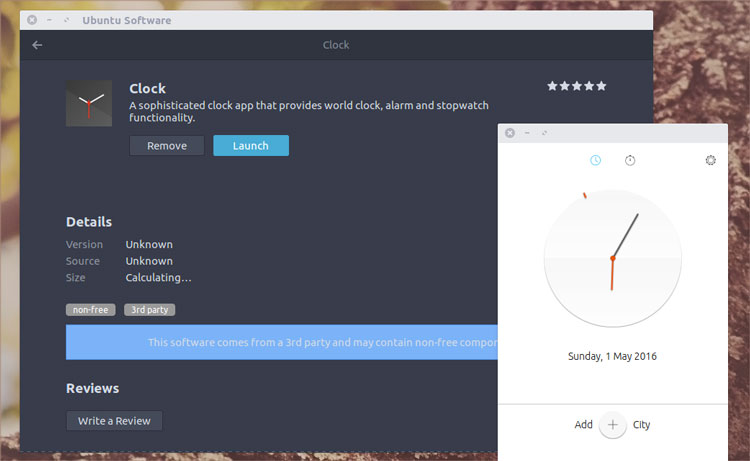This screenshot has height=461, width=750.
Task: Click the Details heading
Action: tap(89, 222)
